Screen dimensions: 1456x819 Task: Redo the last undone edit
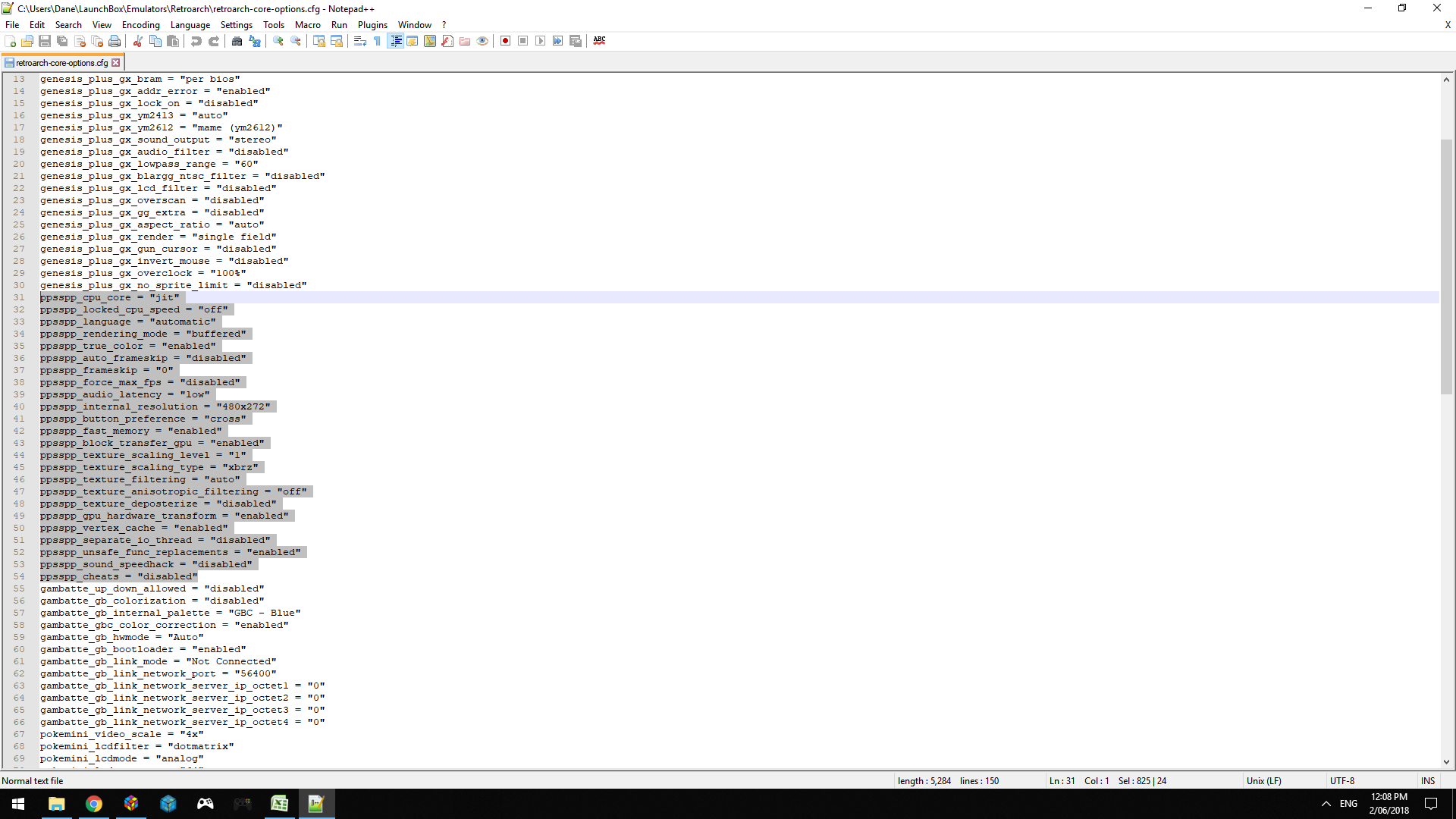coord(214,41)
